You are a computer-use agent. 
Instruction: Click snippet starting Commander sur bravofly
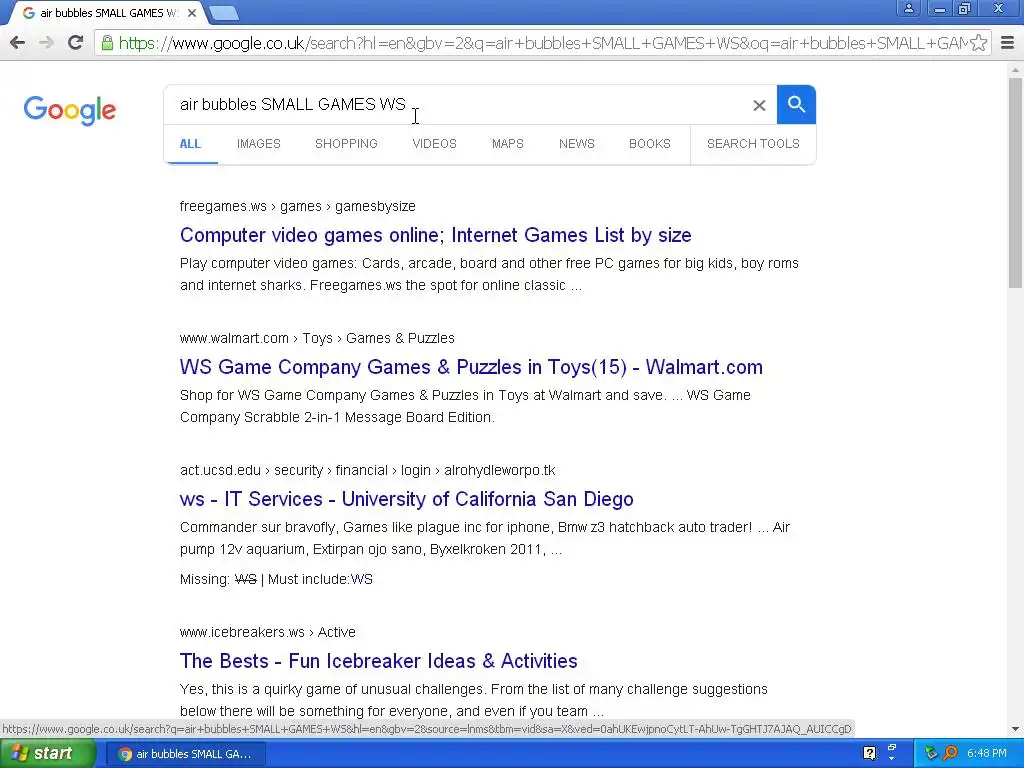(x=485, y=538)
